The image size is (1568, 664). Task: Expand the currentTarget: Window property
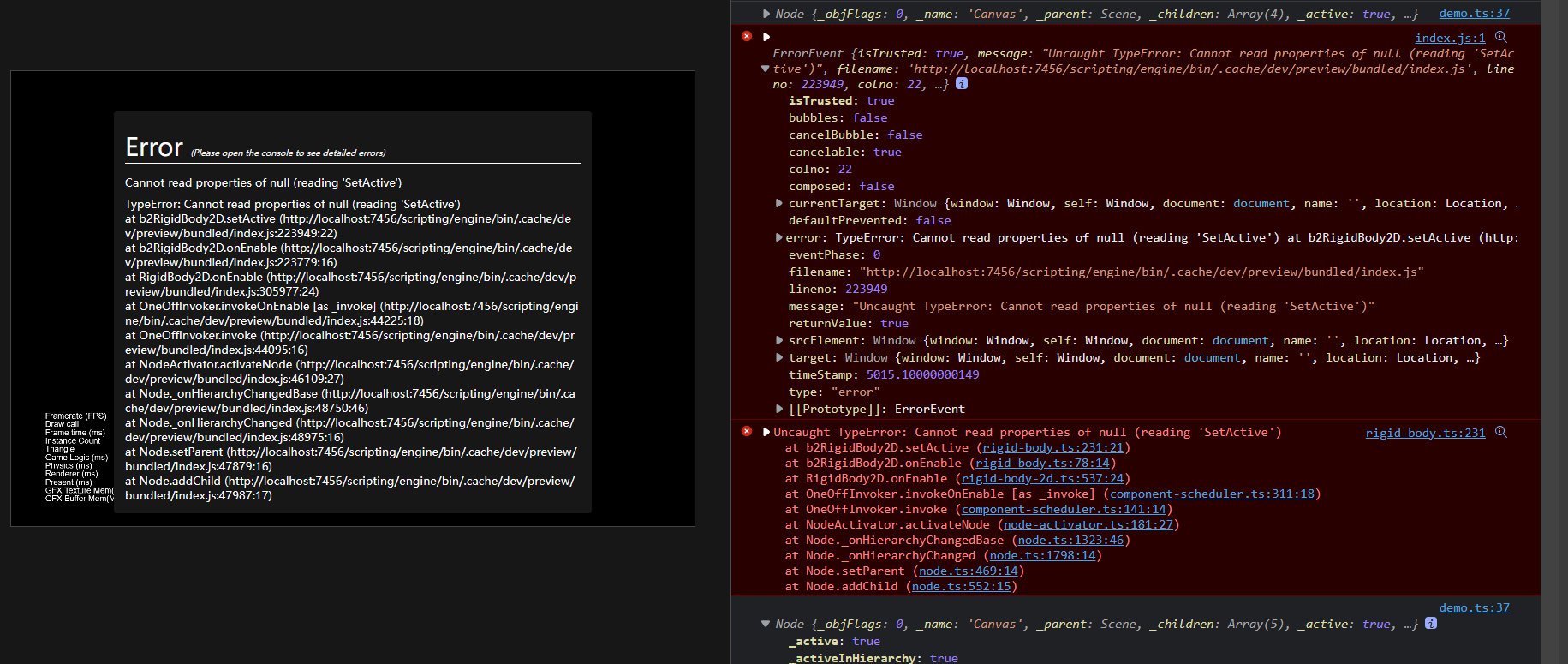pyautogui.click(x=779, y=203)
